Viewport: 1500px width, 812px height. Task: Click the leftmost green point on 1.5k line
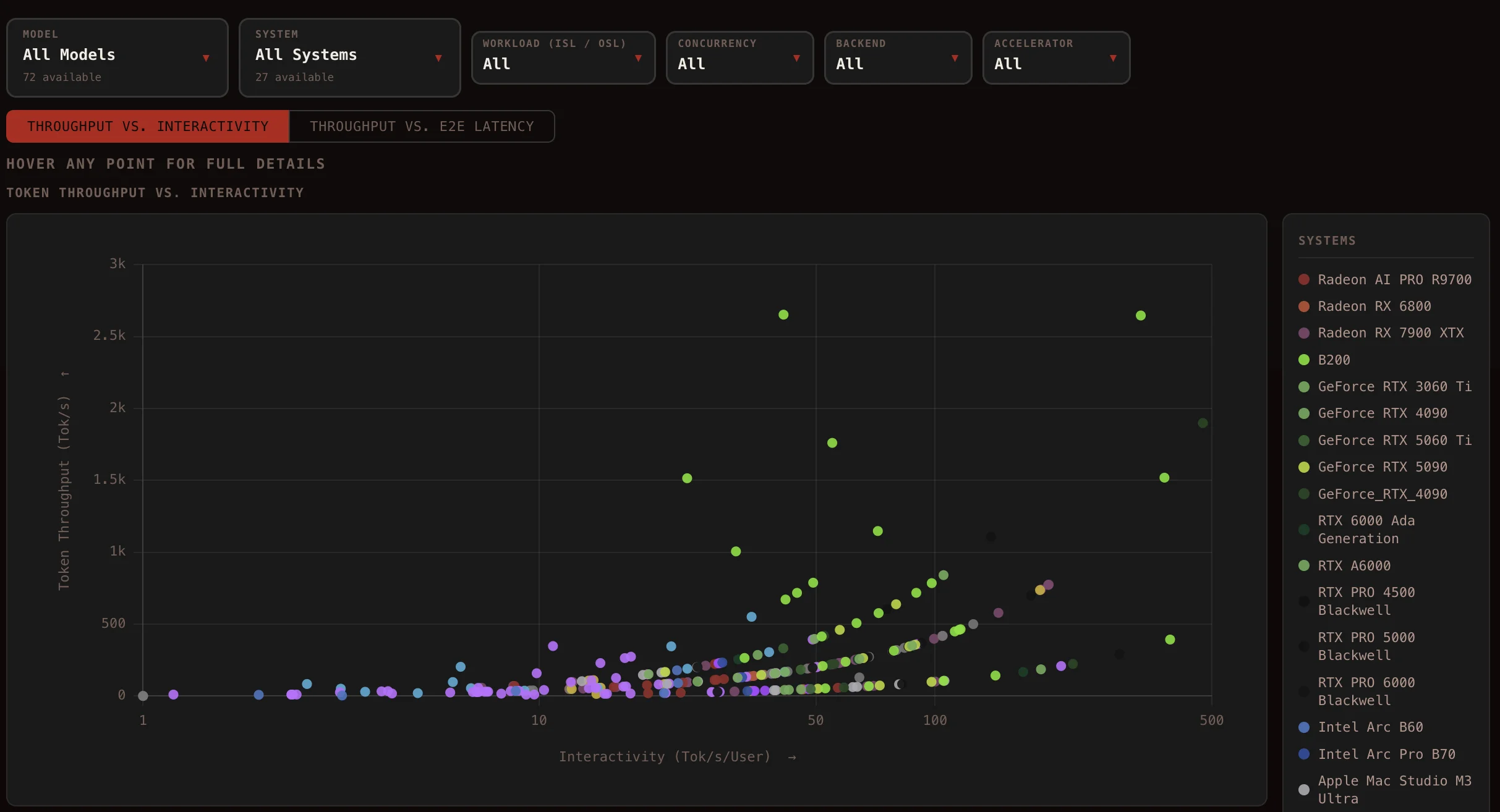point(687,478)
